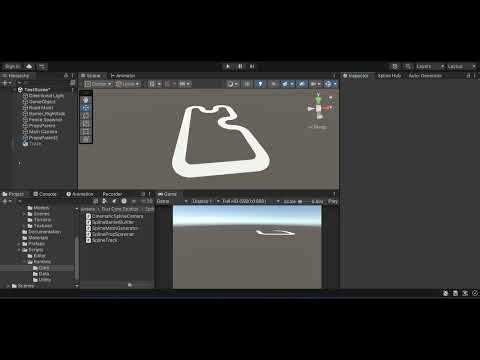Switch to the Spline Help tab
The image size is (480, 360).
[389, 76]
